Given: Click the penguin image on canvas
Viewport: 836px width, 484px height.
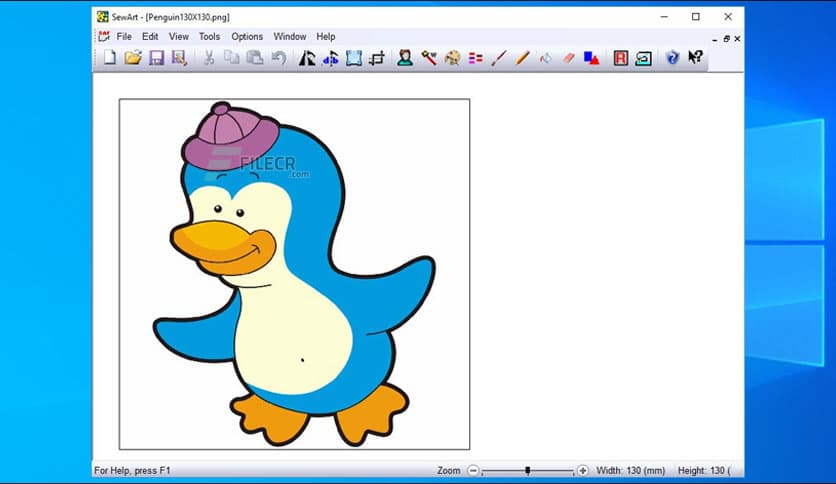Looking at the screenshot, I should click(294, 274).
